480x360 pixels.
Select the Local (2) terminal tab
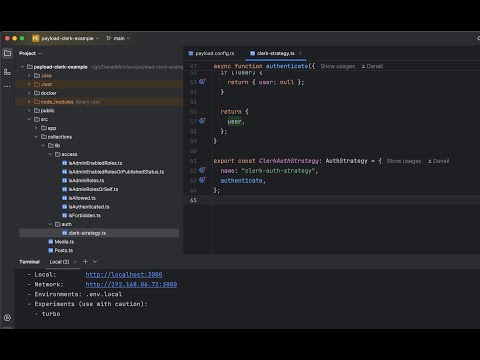click(59, 262)
